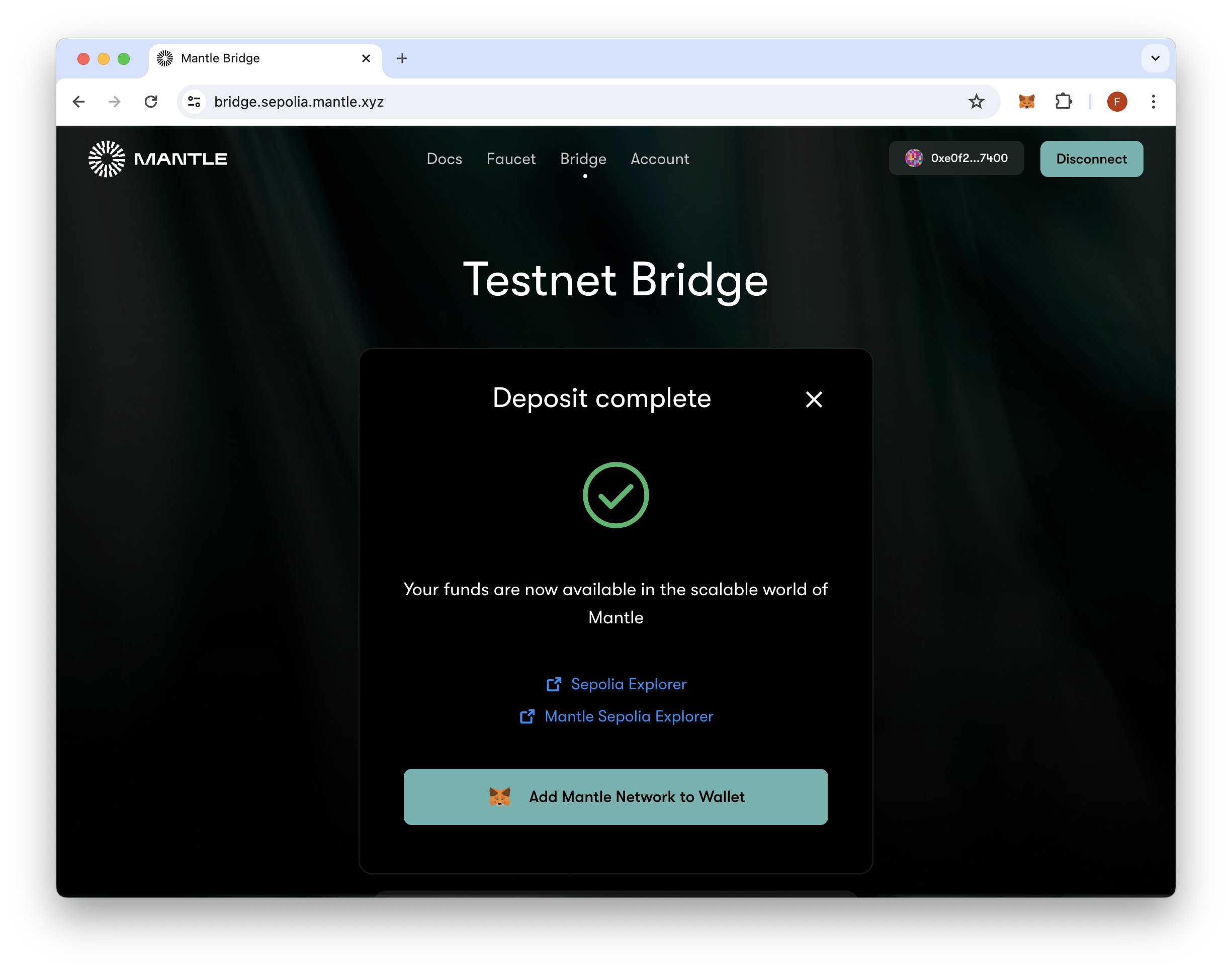Go back to the previous page

79,102
